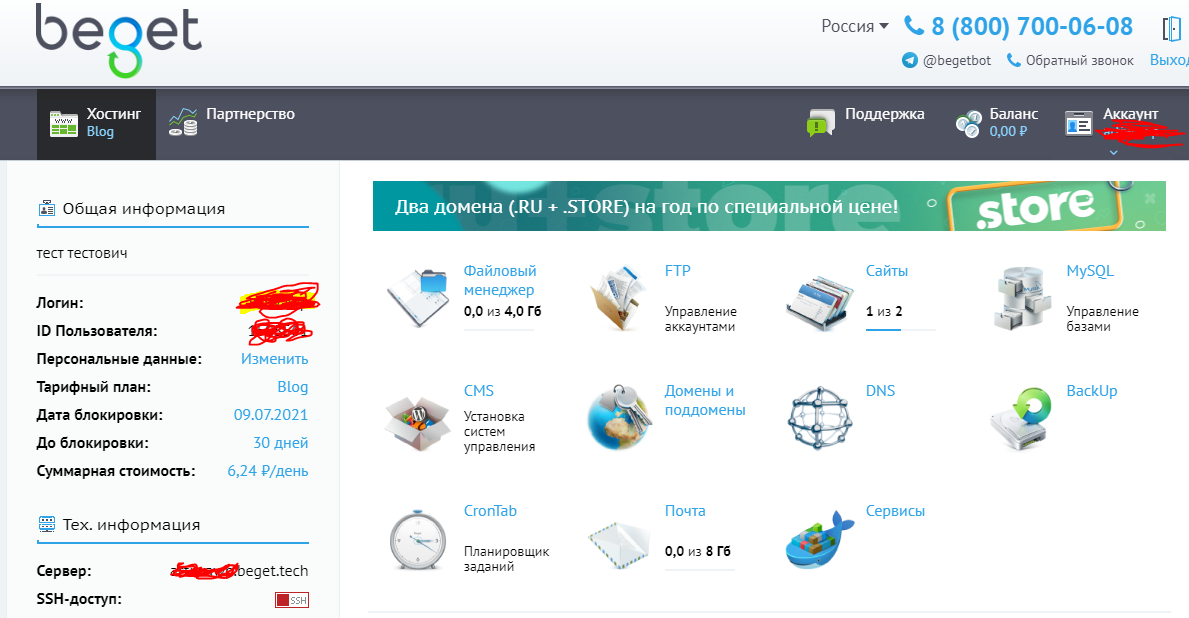The image size is (1189, 618).
Task: Click the Аккаунт ID card icon
Action: click(1078, 123)
